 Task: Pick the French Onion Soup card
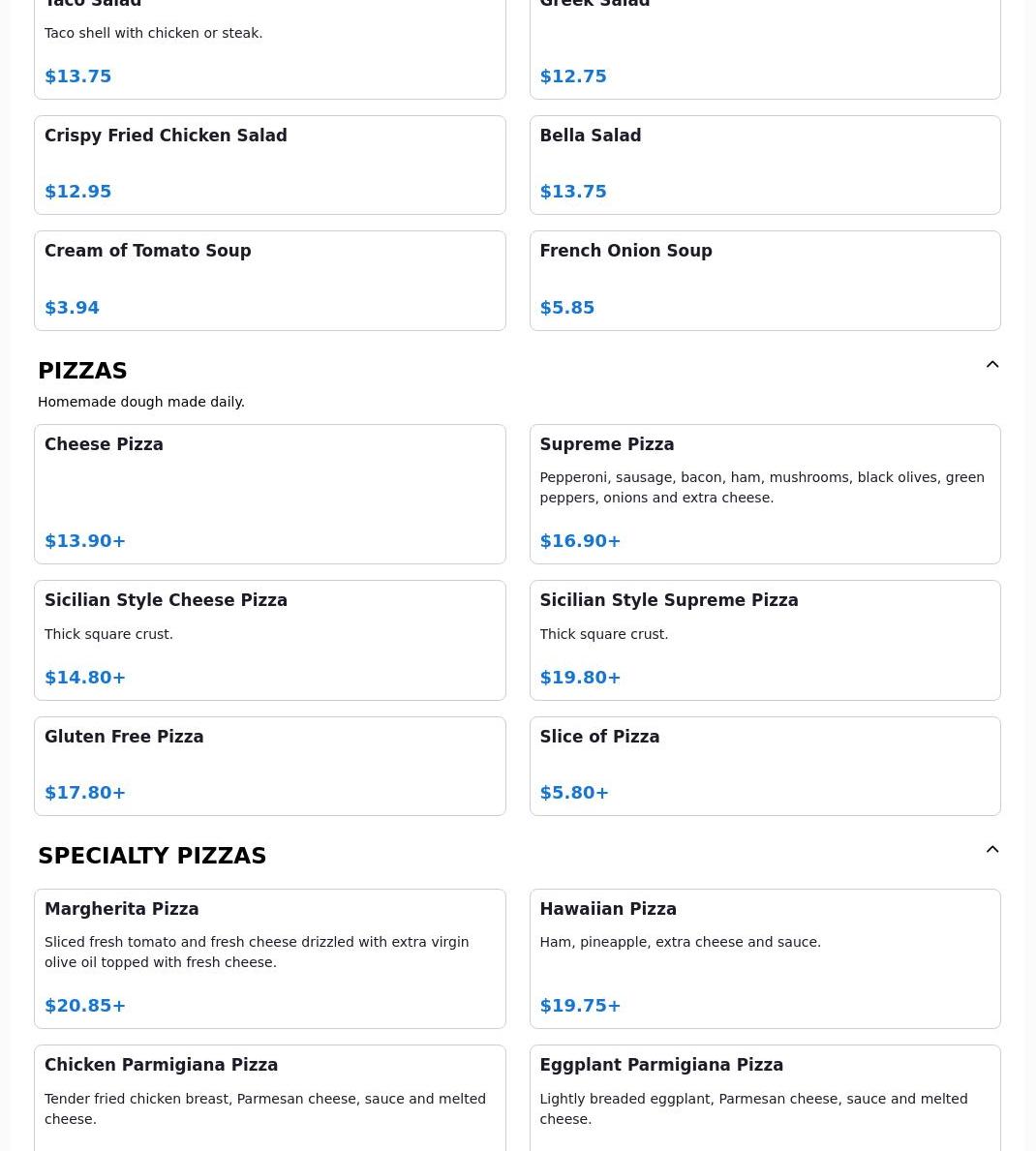(764, 281)
